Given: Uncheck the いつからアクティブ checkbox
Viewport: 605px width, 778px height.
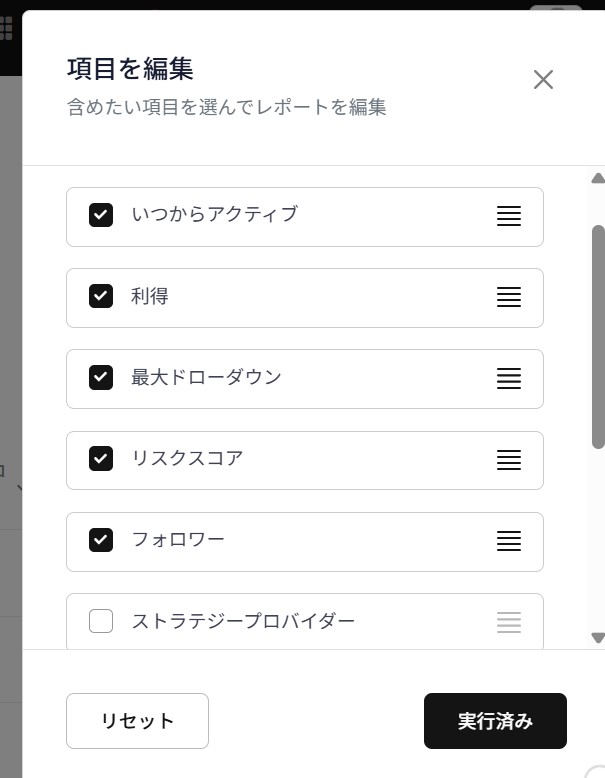Looking at the screenshot, I should 101,215.
